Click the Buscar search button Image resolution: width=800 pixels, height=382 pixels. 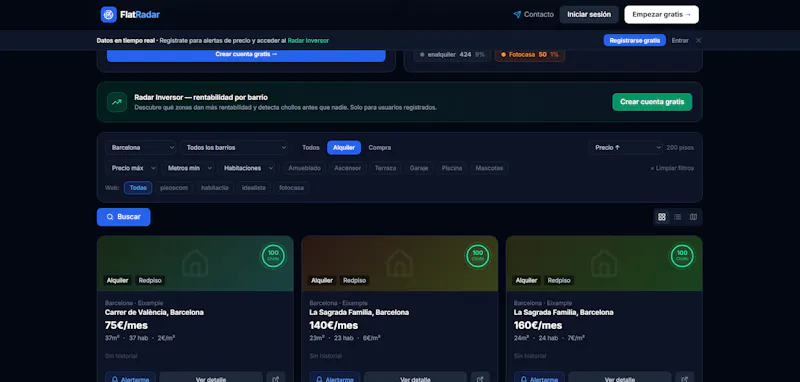coord(123,217)
